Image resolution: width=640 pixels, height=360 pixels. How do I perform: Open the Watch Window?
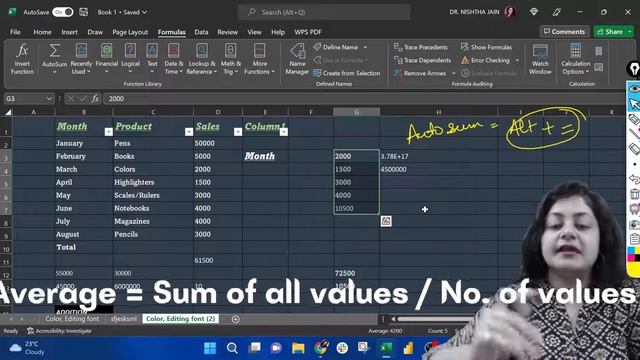[540, 59]
